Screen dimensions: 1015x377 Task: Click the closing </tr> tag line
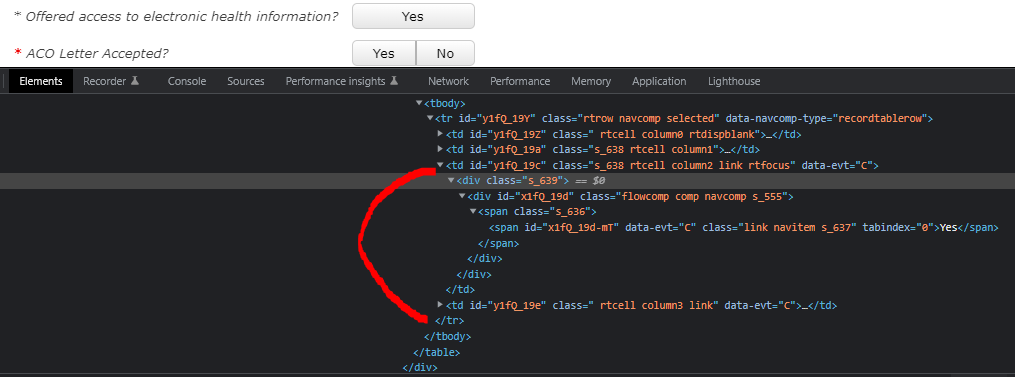point(450,320)
